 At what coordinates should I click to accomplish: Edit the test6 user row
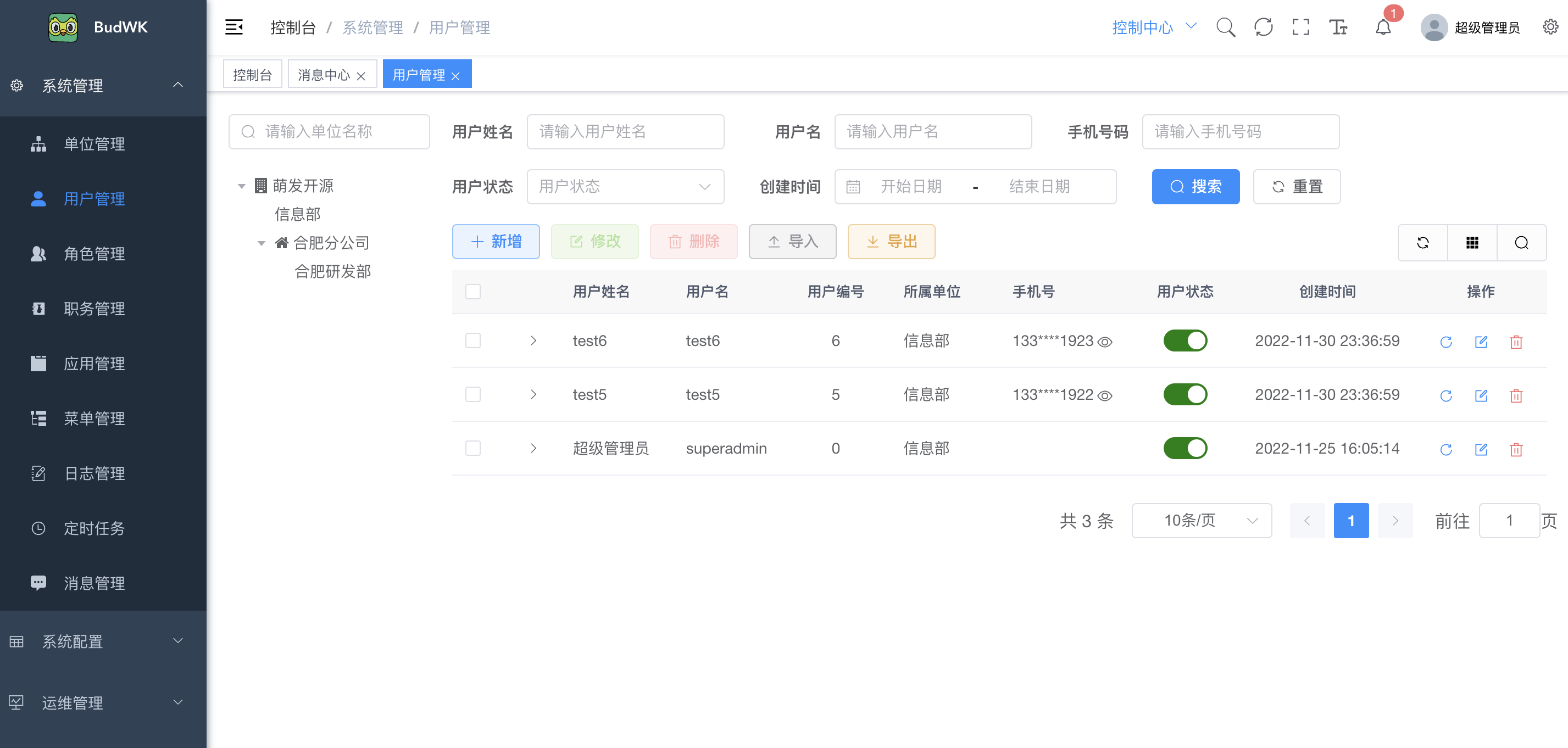(1481, 342)
